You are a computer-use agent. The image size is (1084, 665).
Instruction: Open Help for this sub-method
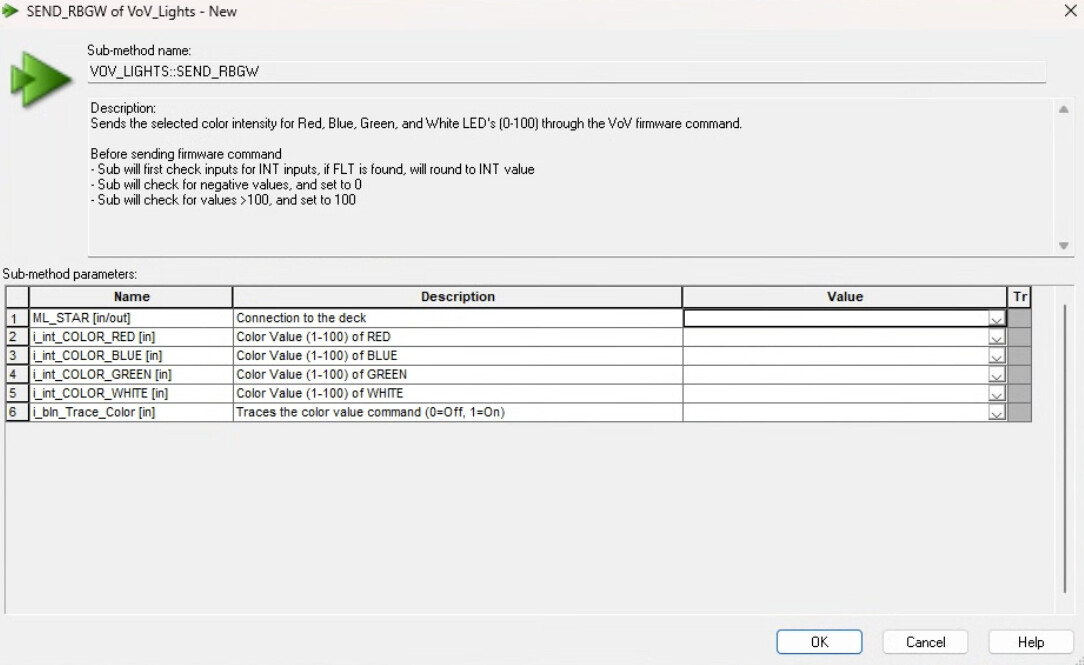point(1031,641)
